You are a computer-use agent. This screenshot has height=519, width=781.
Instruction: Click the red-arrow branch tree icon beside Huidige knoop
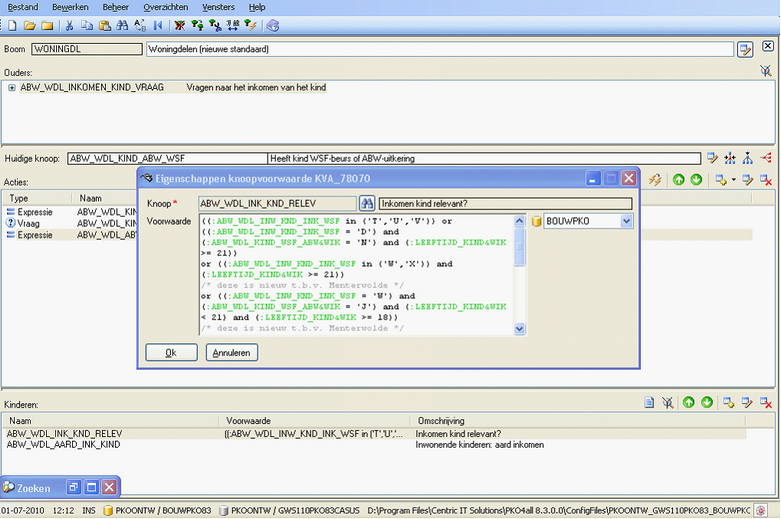coord(730,158)
